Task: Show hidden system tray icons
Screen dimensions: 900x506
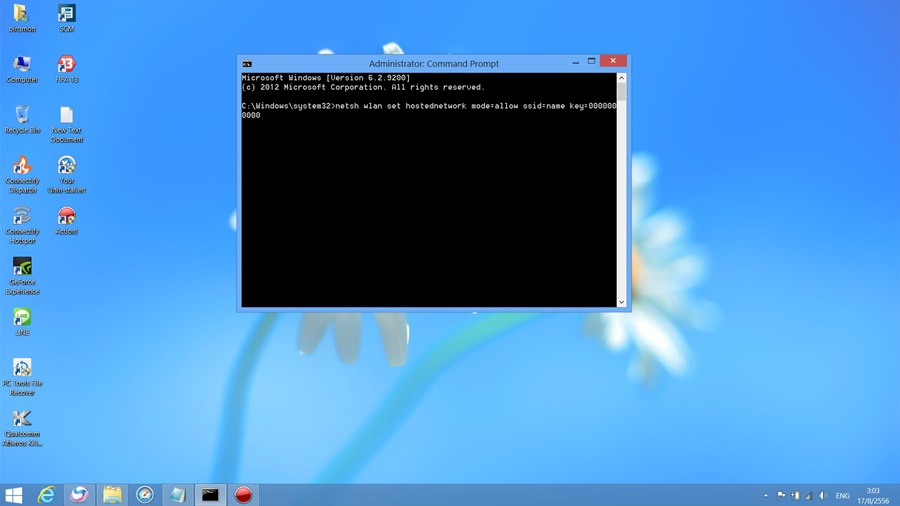Action: pos(766,496)
